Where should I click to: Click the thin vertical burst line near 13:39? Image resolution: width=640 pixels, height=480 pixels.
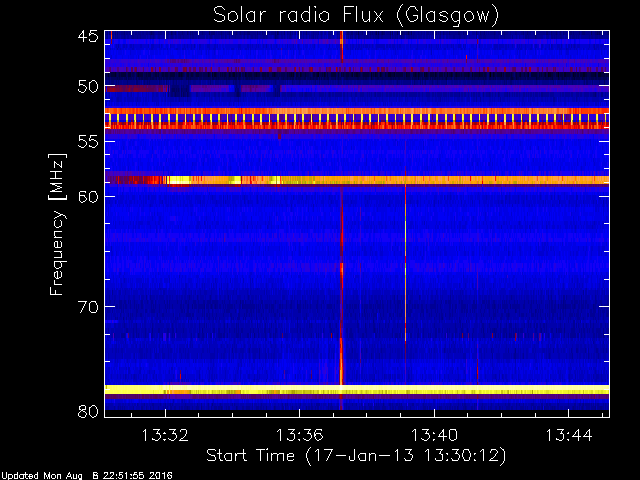pyautogui.click(x=405, y=261)
